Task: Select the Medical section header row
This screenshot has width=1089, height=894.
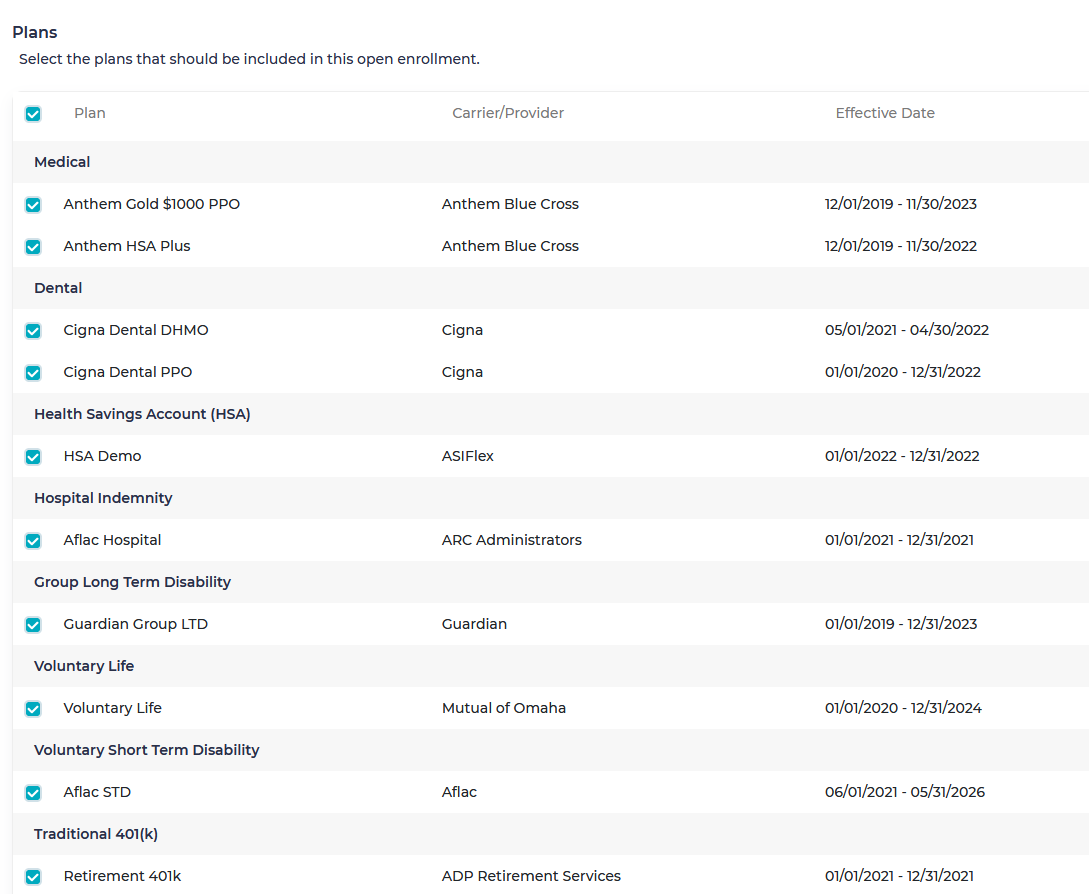Action: [62, 161]
